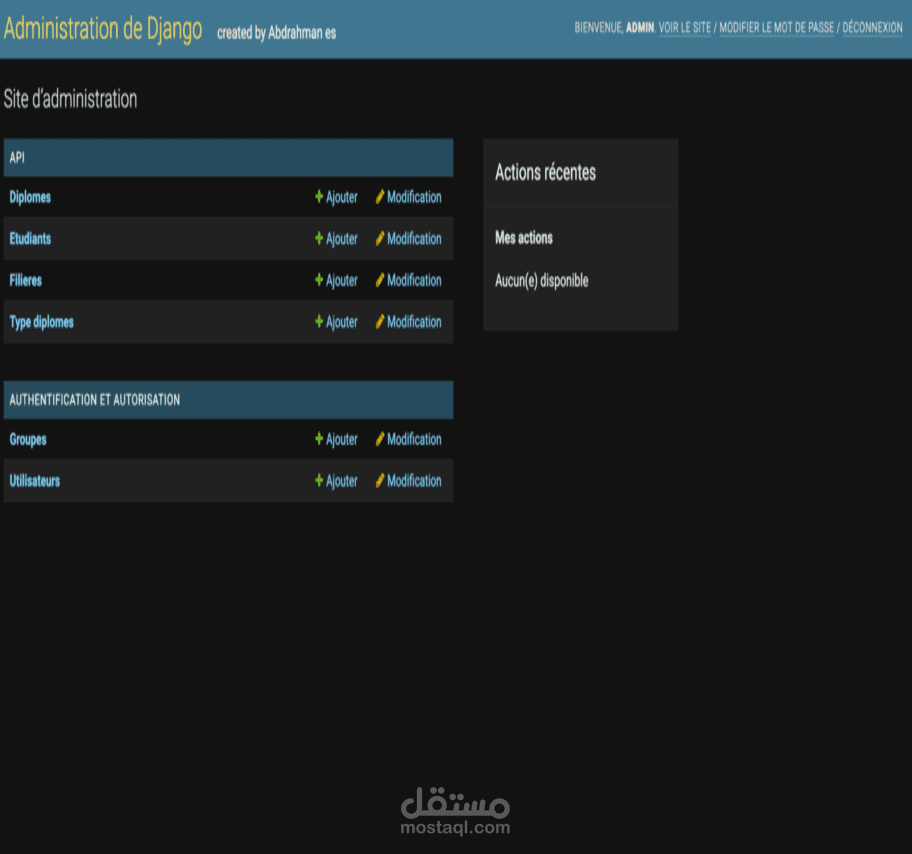Screen dimensions: 912x854
Task: Click the Site d'administration heading
Action: (x=70, y=99)
